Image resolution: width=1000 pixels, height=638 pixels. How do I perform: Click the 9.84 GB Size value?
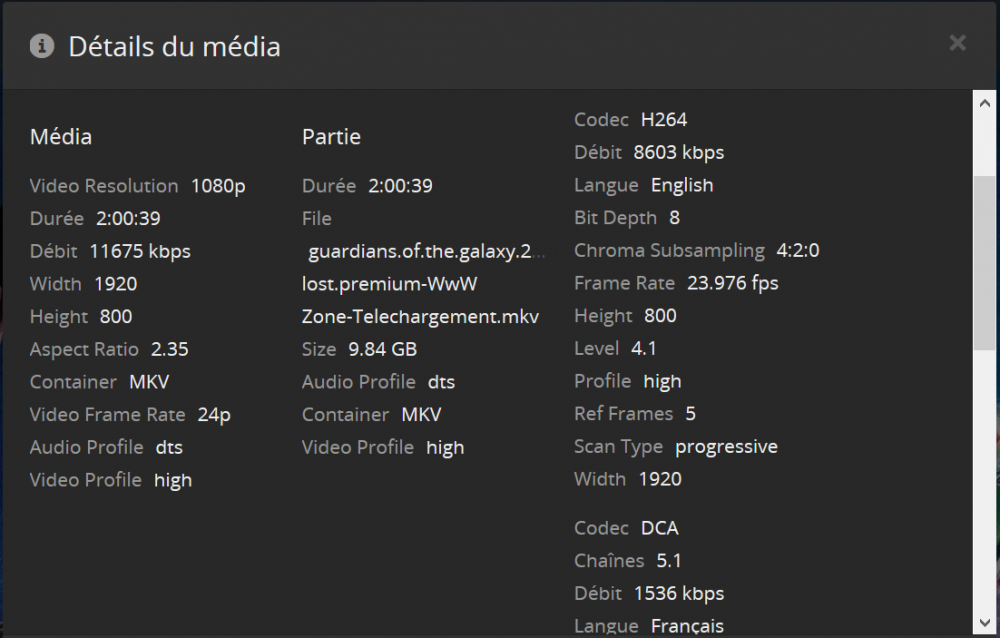coord(382,349)
